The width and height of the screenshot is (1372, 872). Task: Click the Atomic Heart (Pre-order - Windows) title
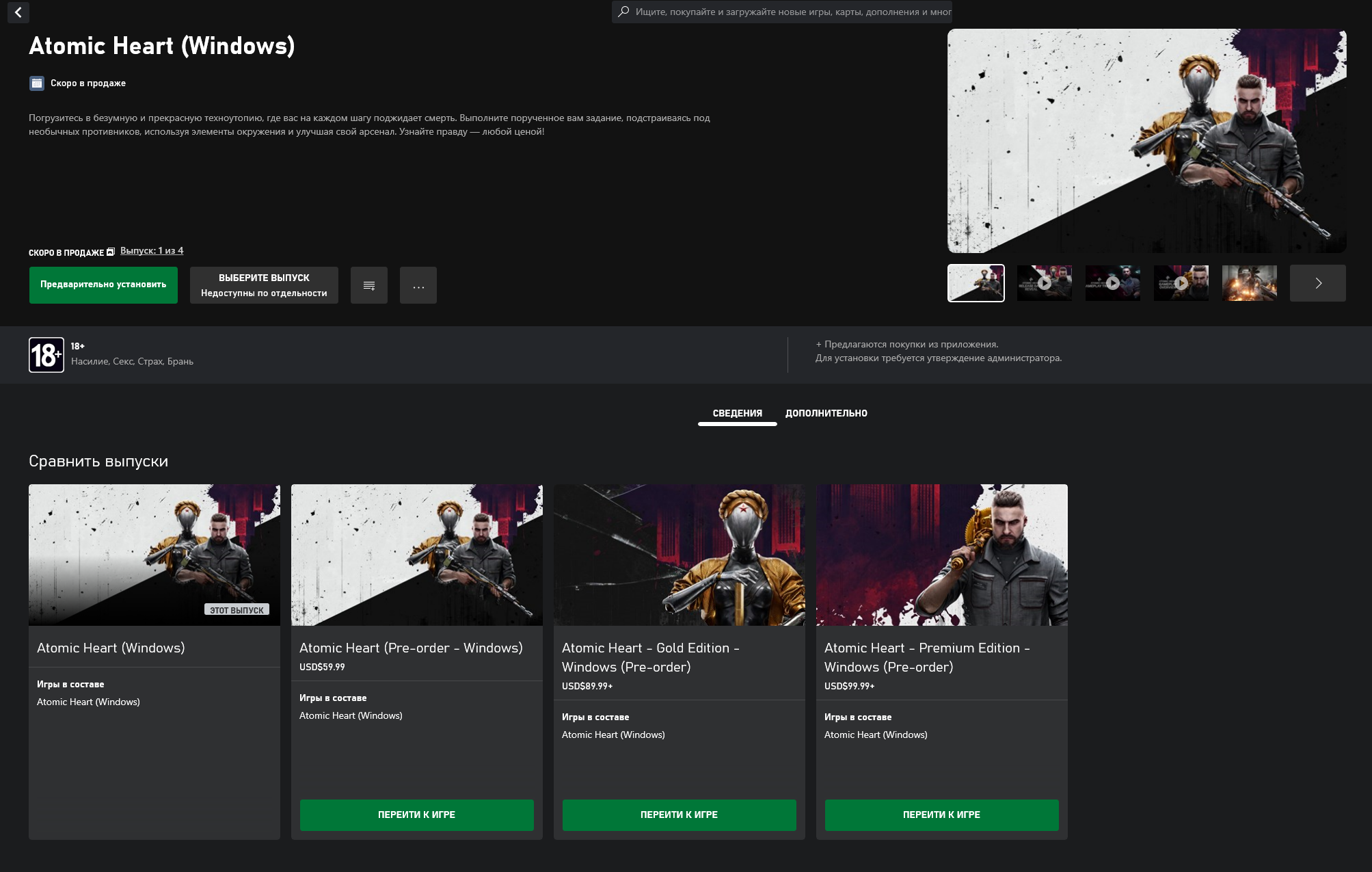411,648
